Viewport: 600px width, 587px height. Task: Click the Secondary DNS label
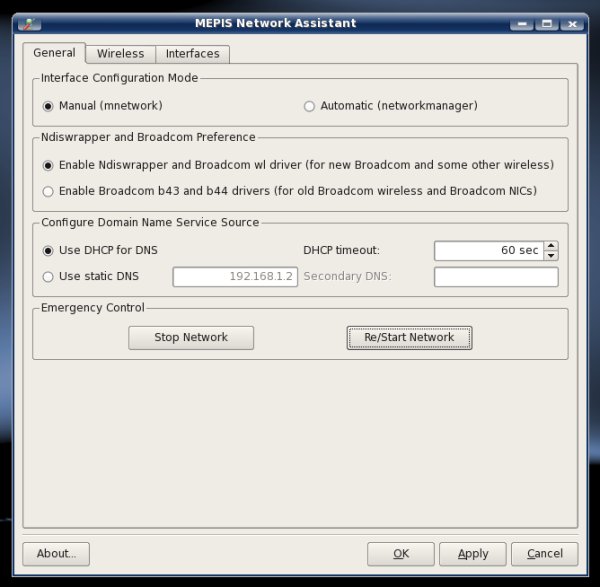click(x=347, y=276)
